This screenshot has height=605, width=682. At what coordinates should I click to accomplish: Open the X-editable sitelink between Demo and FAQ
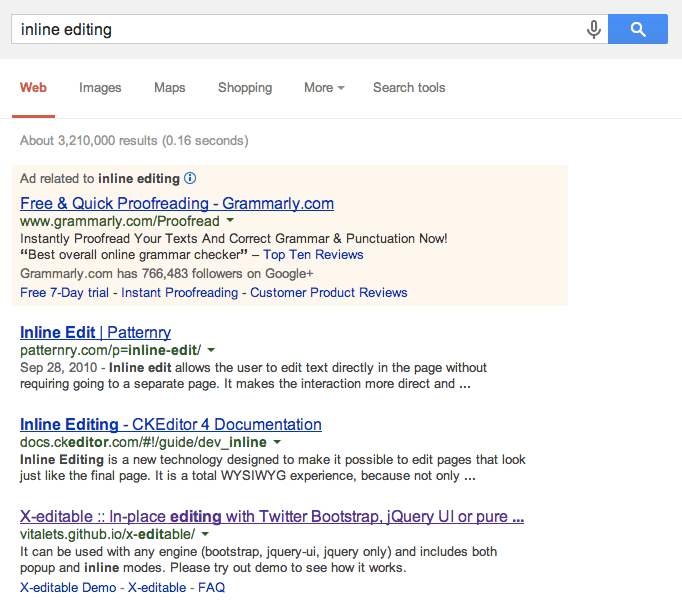[x=157, y=588]
